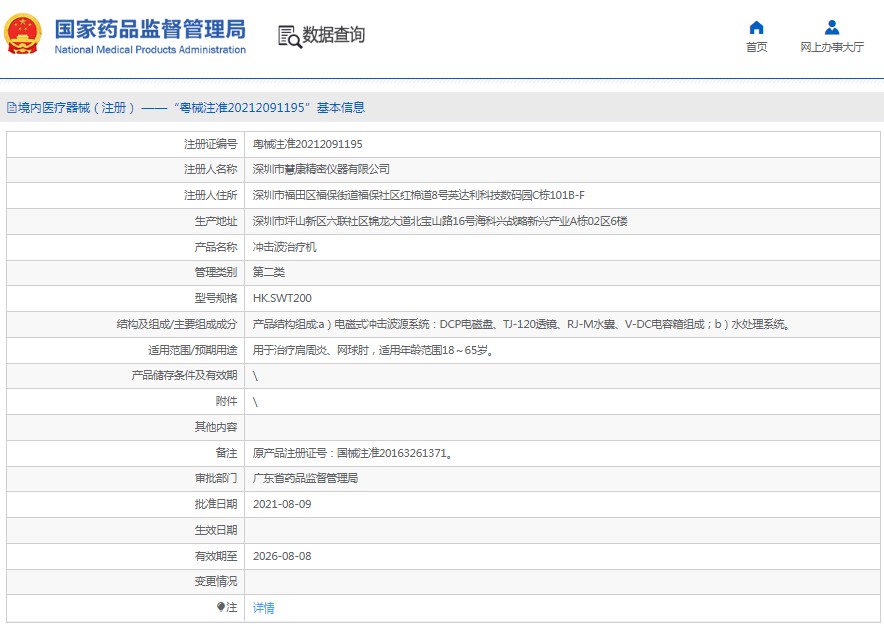Image resolution: width=884 pixels, height=629 pixels.
Task: Click the 注册证编号 row label
Action: coord(210,144)
